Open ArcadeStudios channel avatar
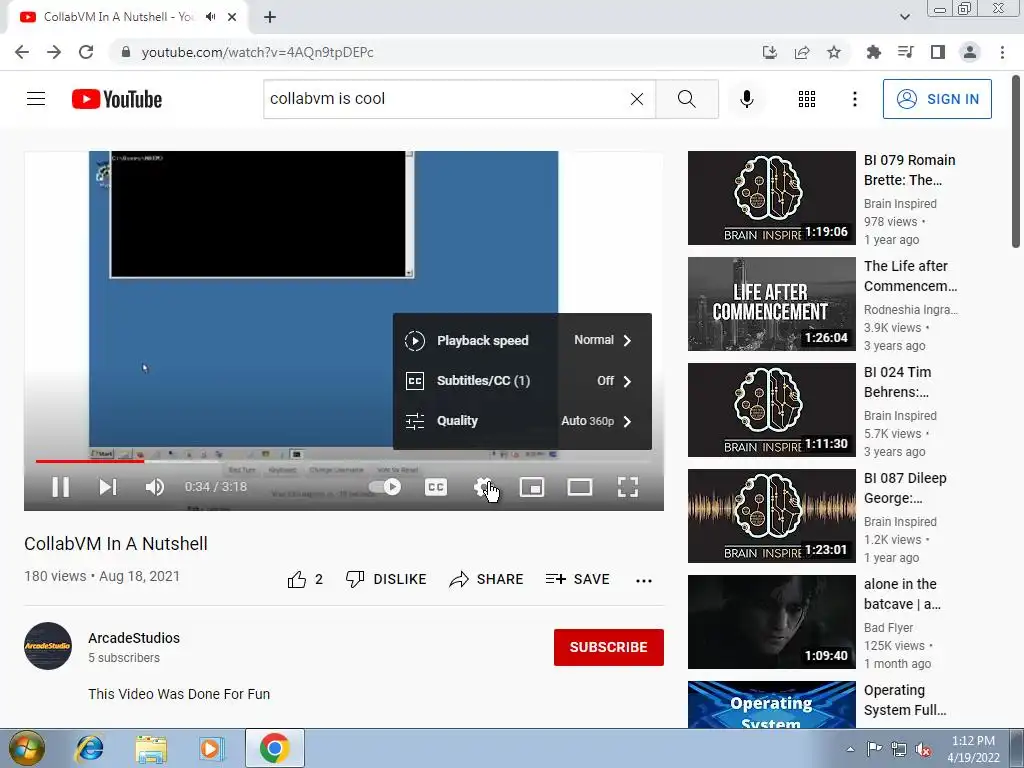The image size is (1024, 768). 48,646
